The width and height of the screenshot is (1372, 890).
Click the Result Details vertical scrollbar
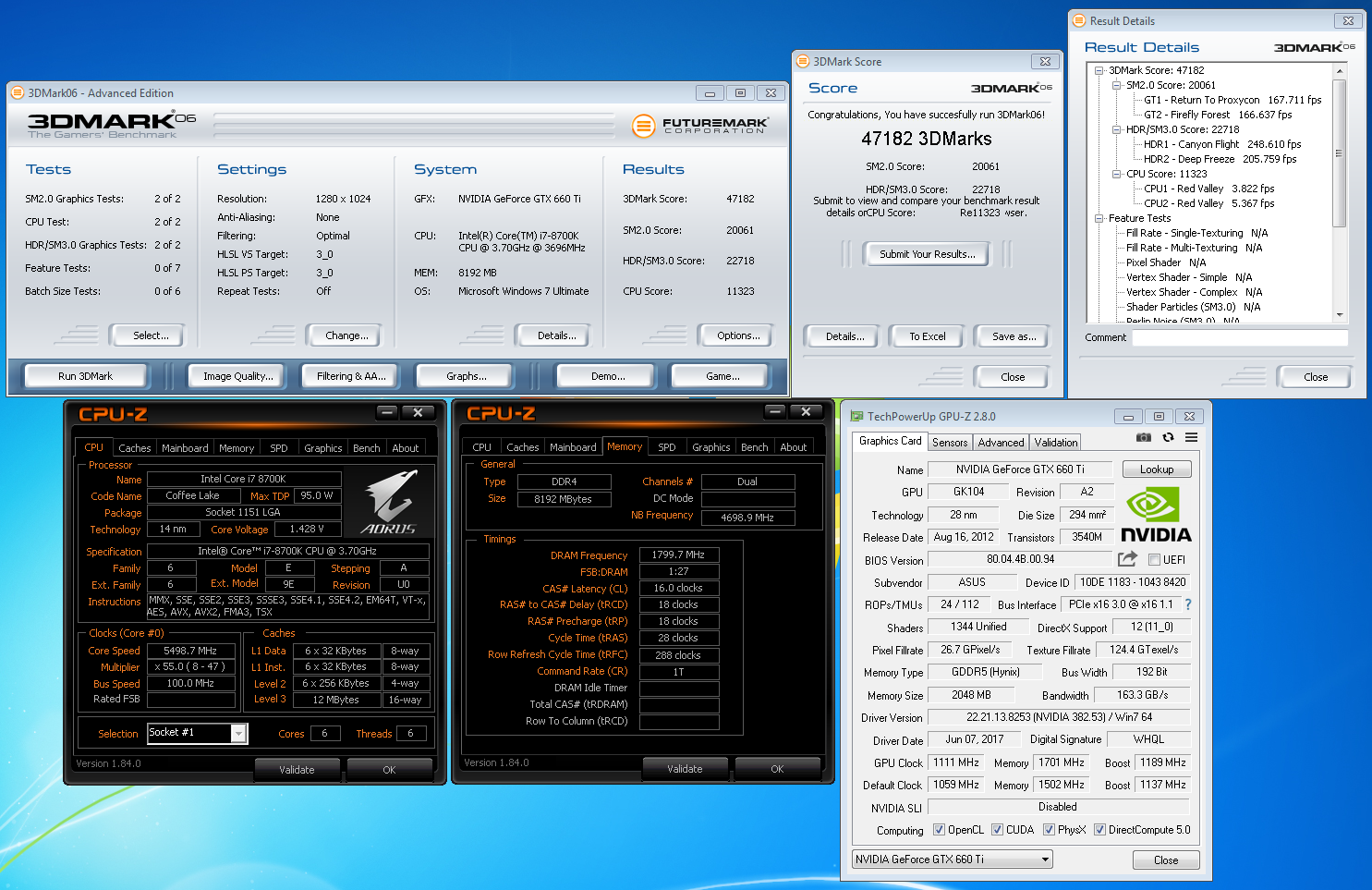click(x=1340, y=193)
